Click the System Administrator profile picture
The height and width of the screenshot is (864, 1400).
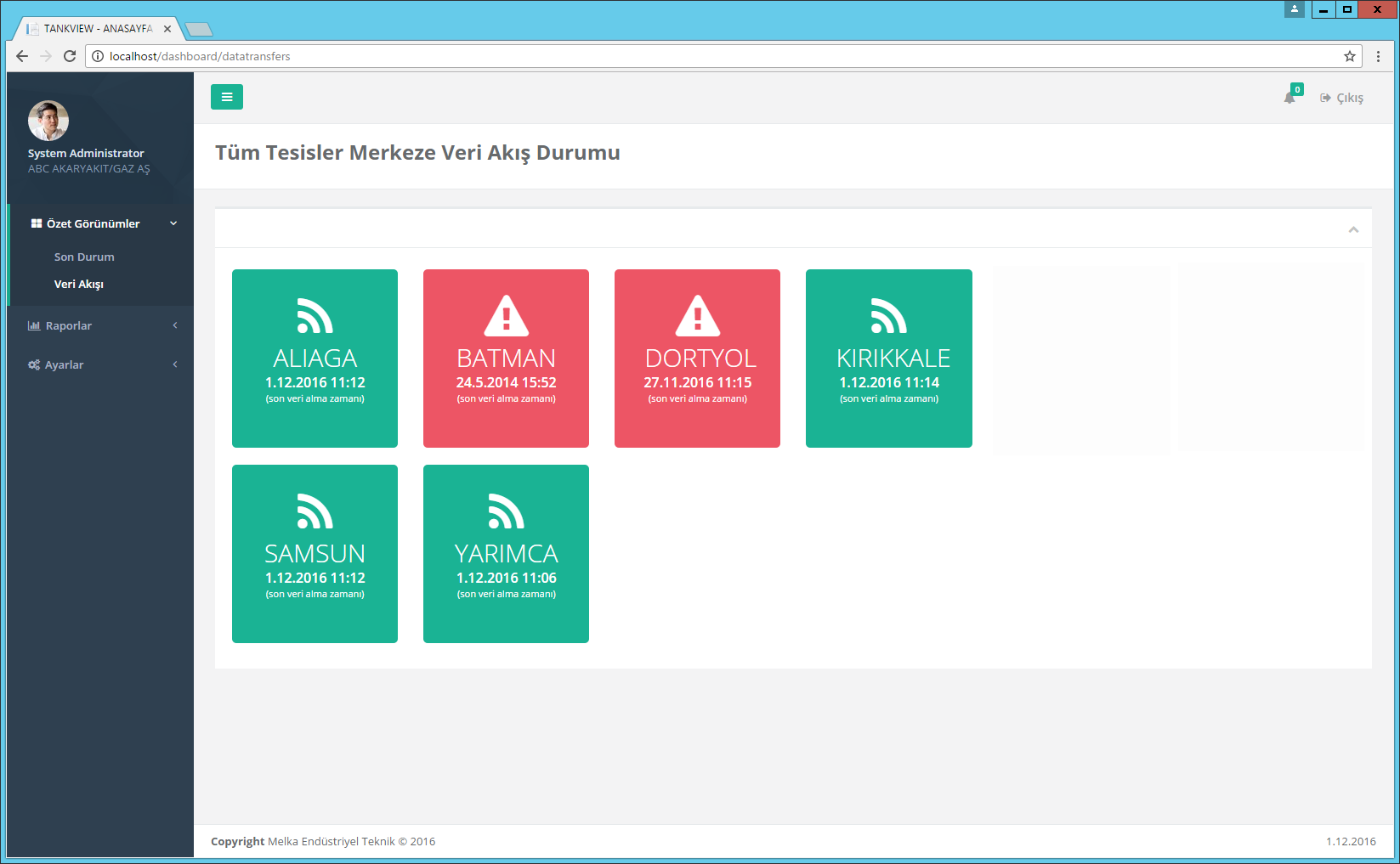click(48, 121)
